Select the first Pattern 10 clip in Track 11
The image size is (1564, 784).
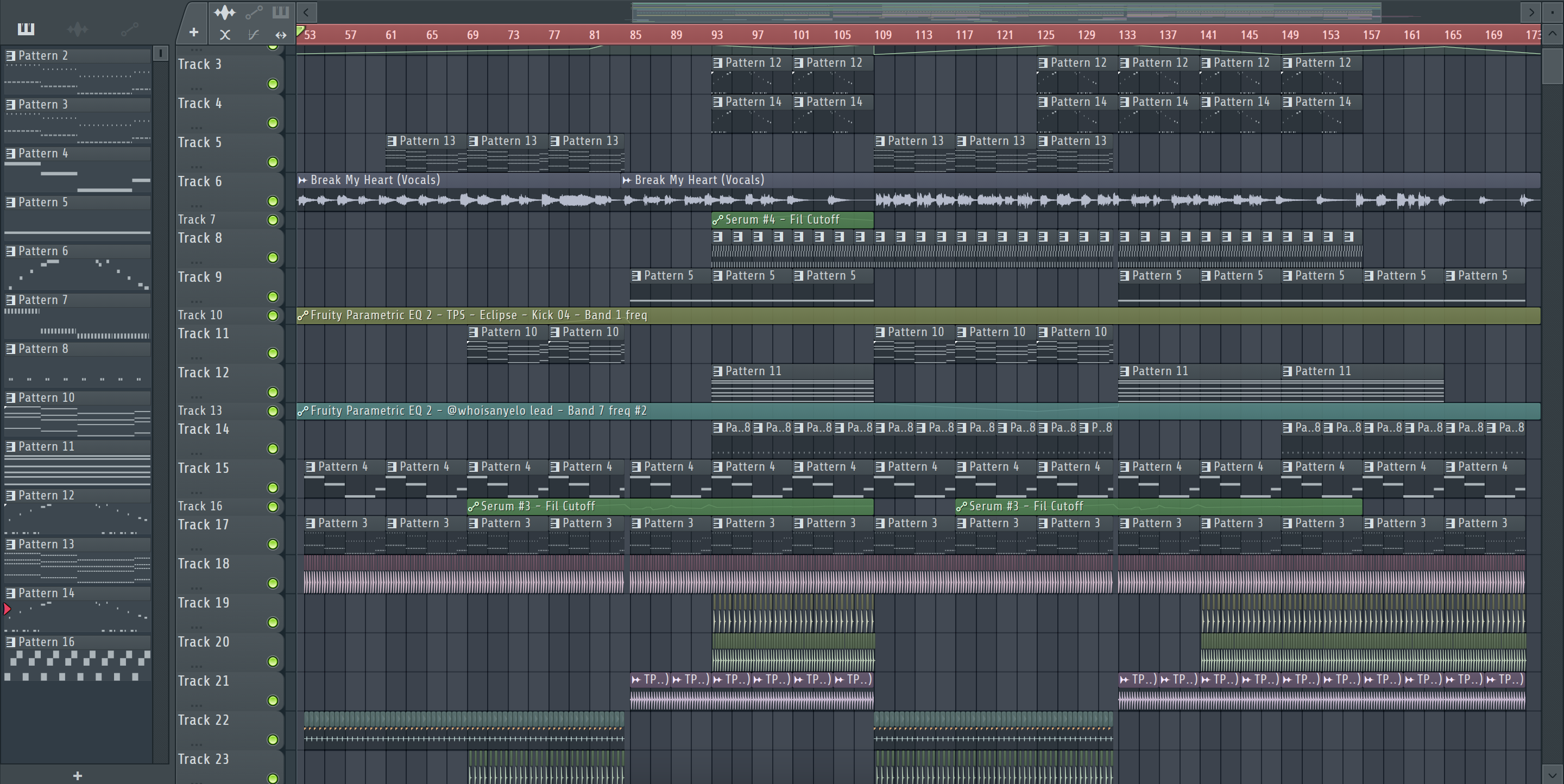click(508, 344)
